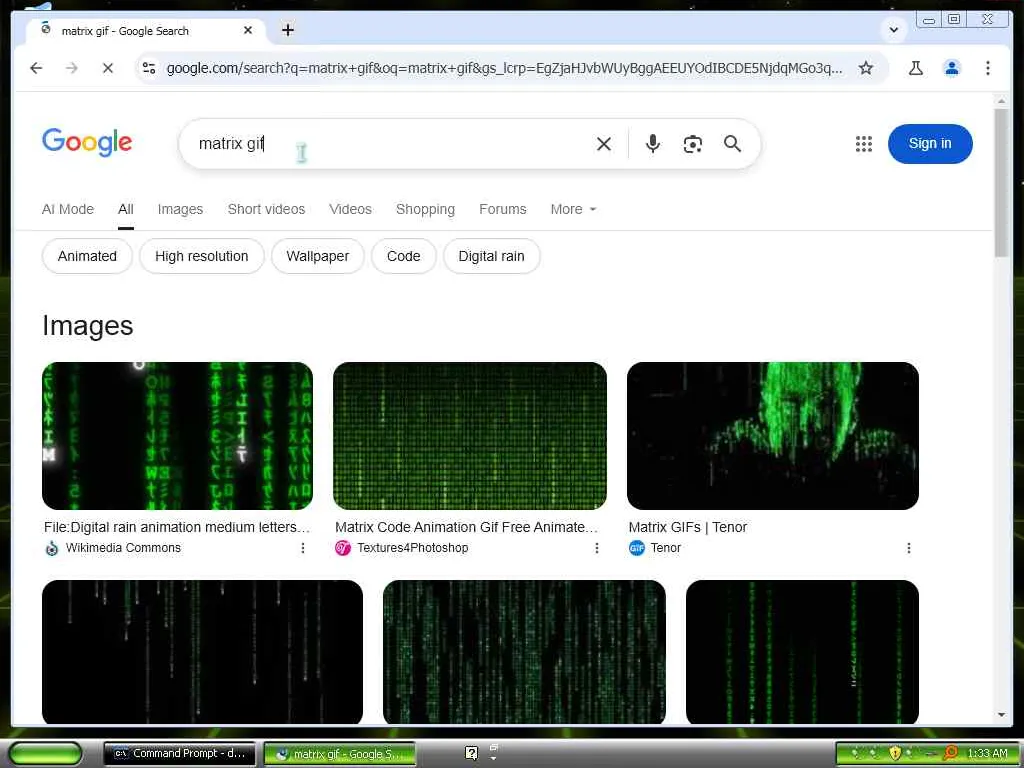Open the bottom-middle matrix code thumbnail

tap(524, 652)
